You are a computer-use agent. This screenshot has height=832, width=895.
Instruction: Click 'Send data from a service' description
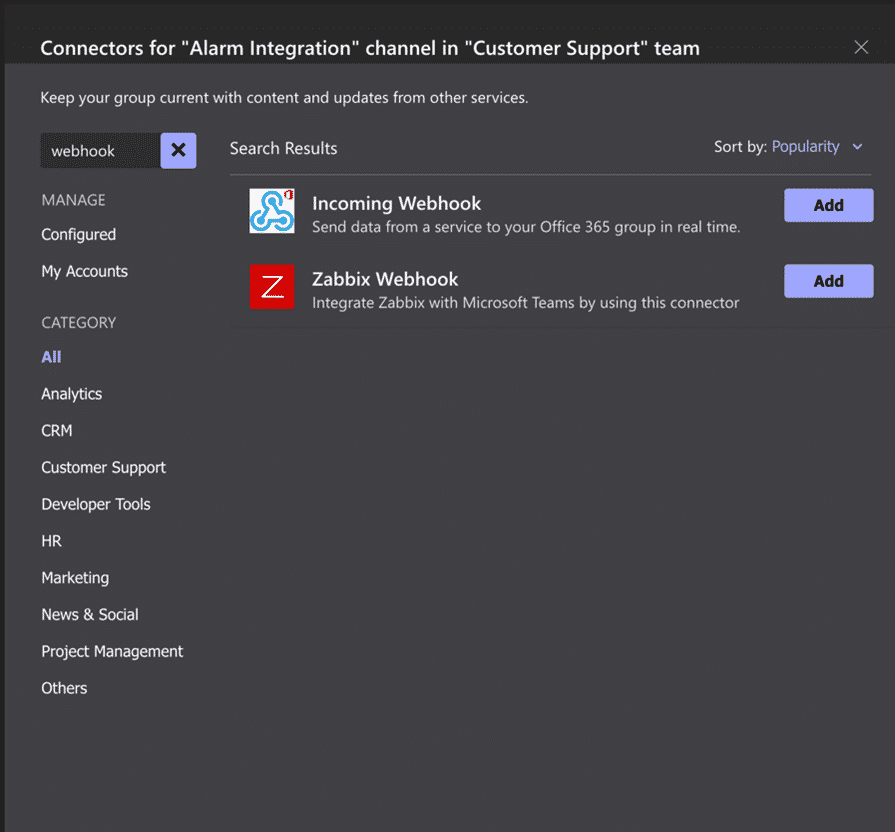(x=526, y=227)
